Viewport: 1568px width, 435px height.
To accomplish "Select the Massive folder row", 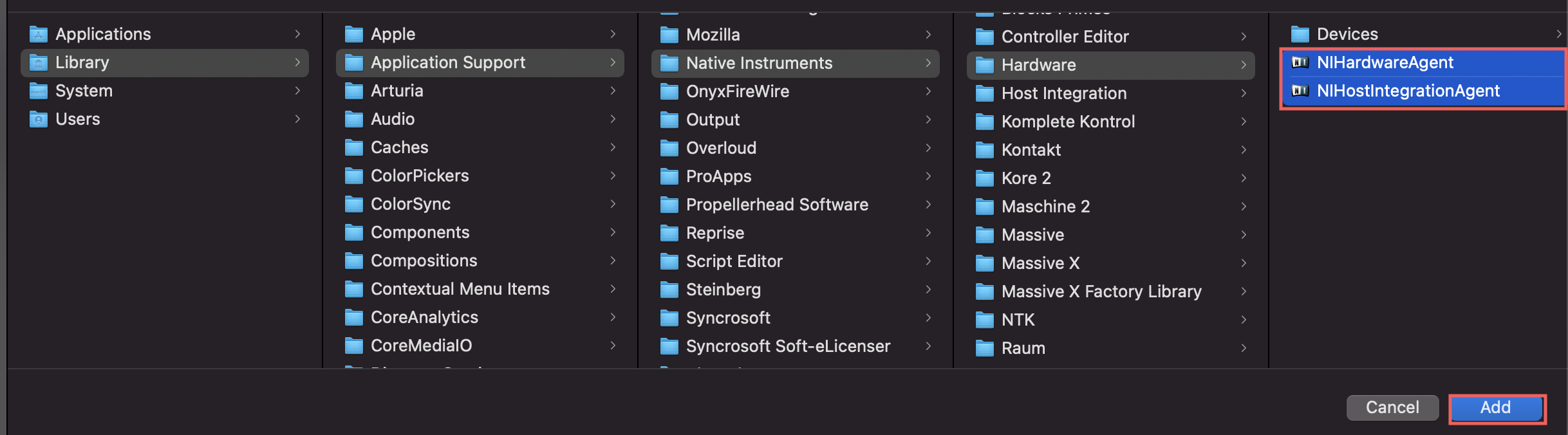I will 1111,235.
